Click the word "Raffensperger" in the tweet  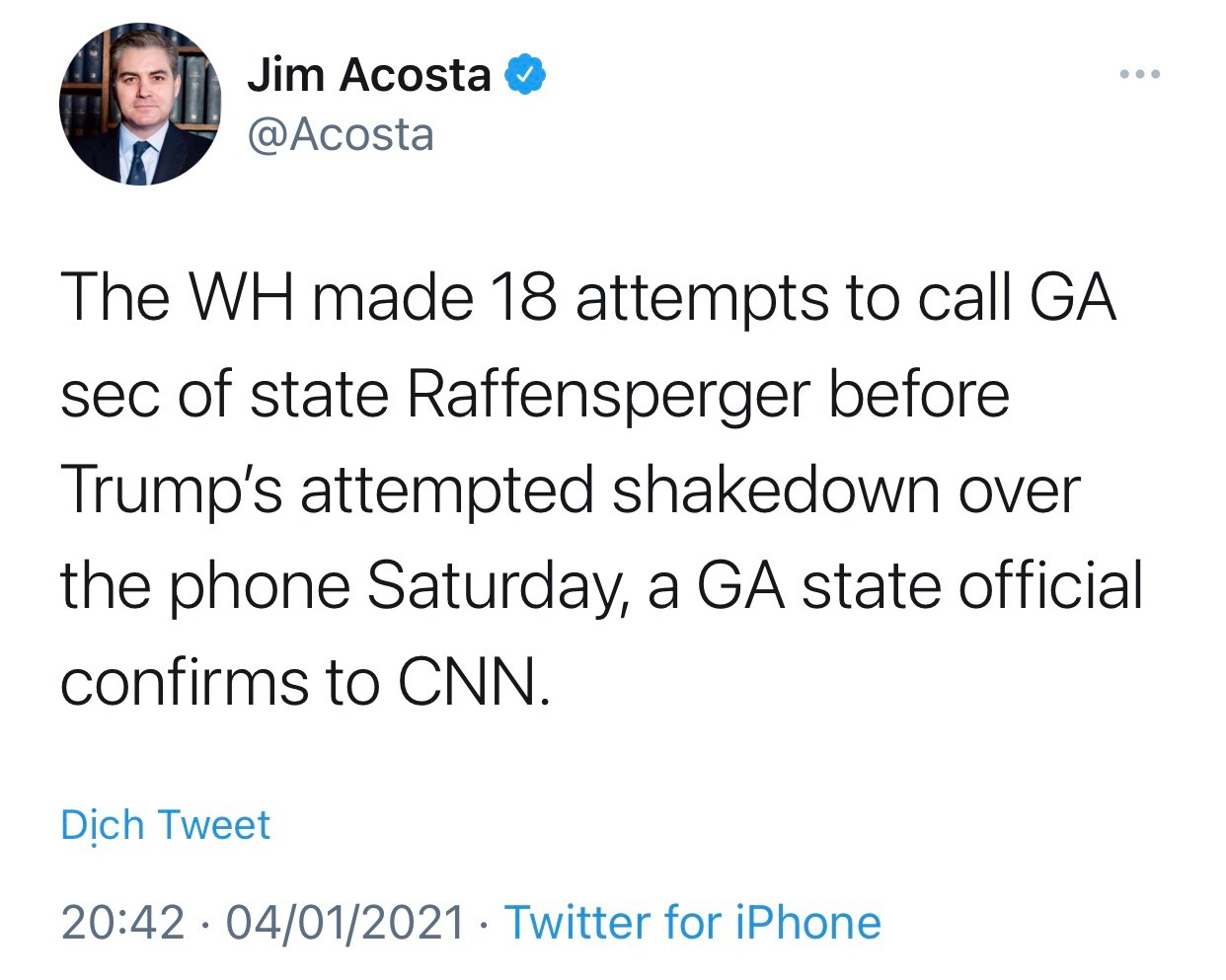coord(608,395)
